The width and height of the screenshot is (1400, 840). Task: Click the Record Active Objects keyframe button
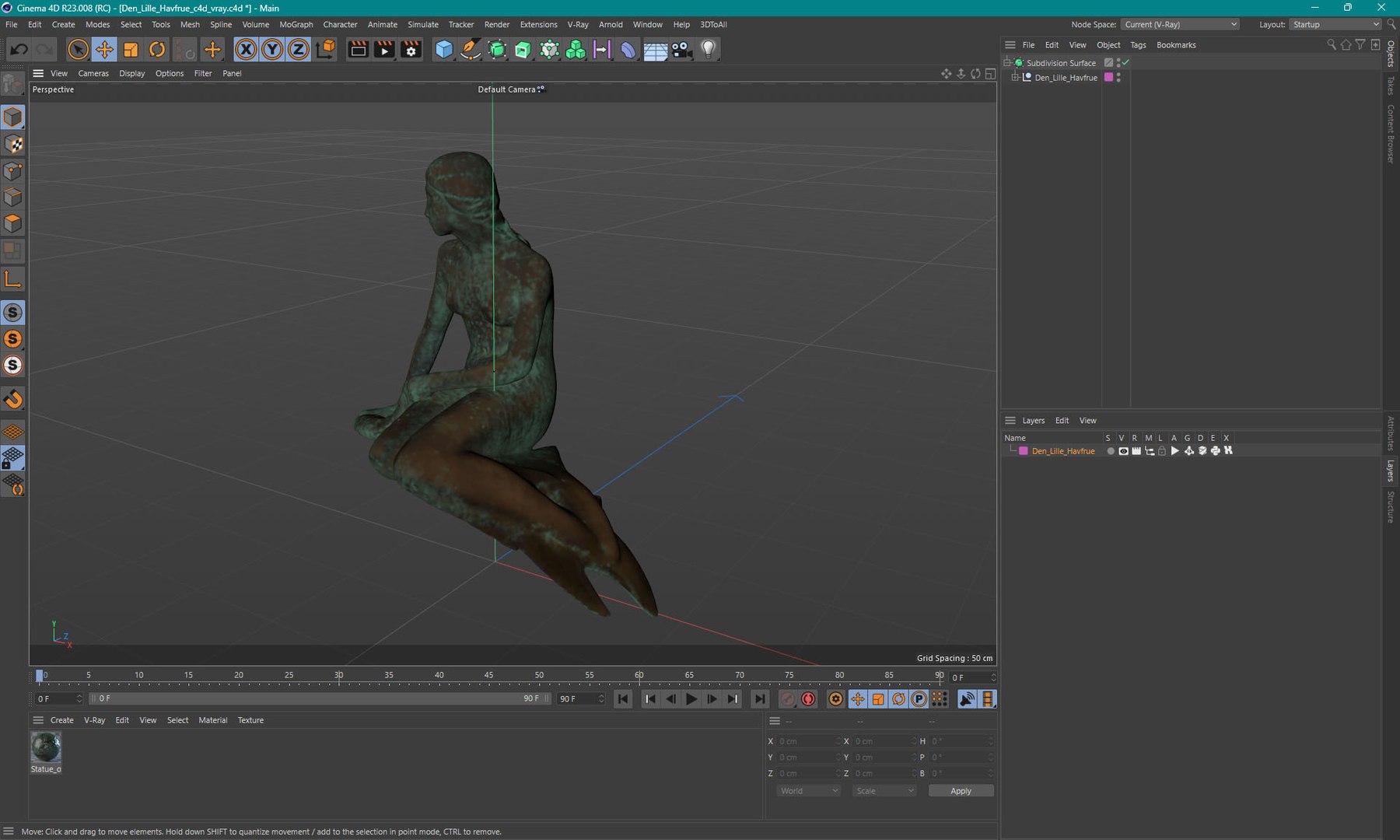tap(787, 699)
